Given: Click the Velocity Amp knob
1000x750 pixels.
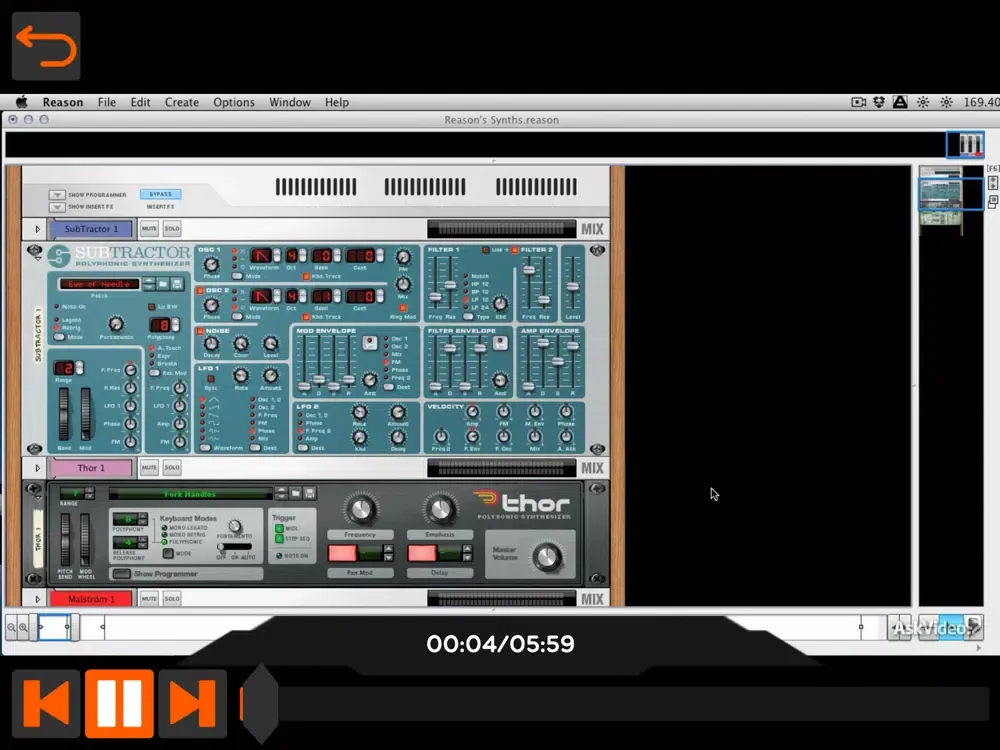Looking at the screenshot, I should 472,411.
